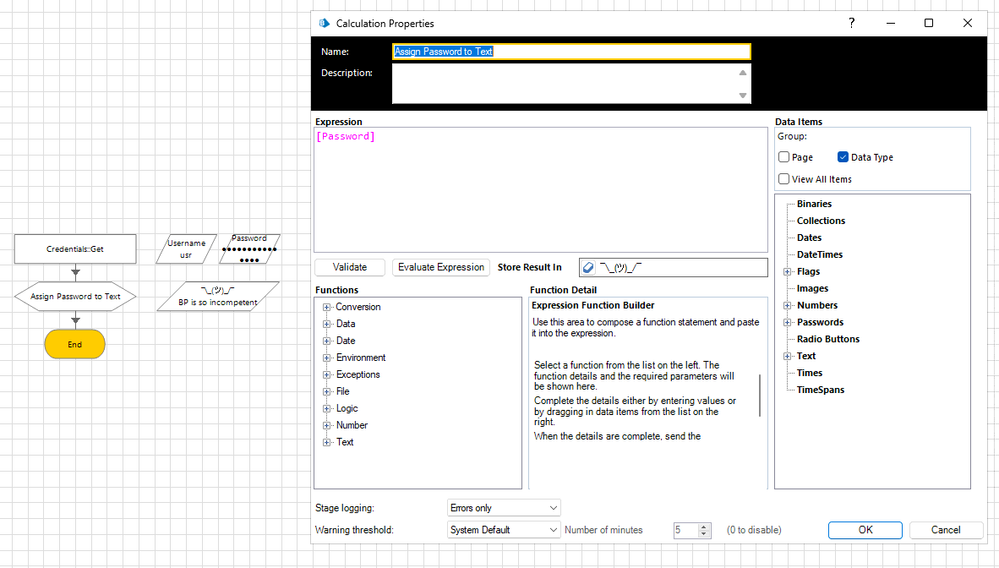Viewport: 999px width, 568px height.
Task: Expand the Conversion functions node
Action: (327, 307)
